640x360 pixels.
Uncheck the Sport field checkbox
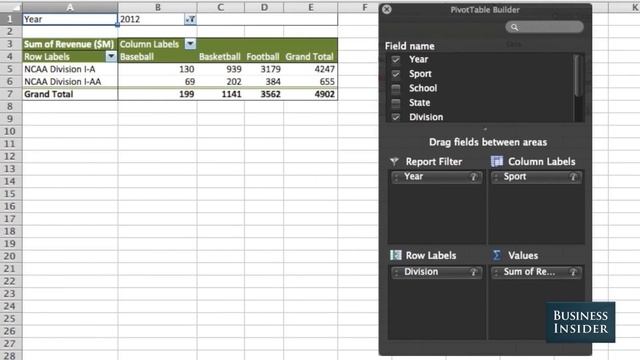[396, 74]
